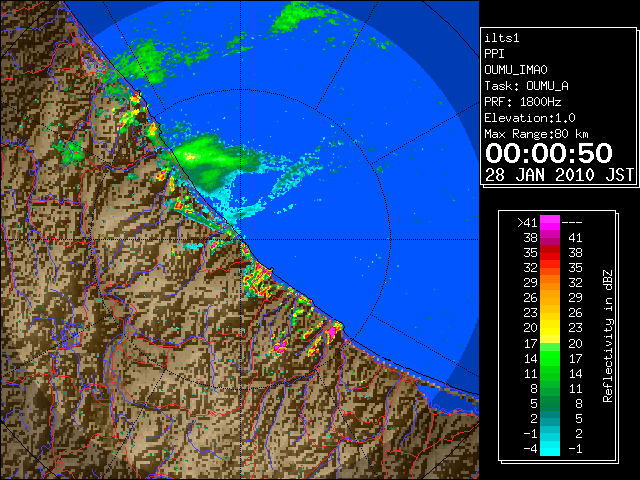Select the 'Elevation:1.0' text
This screenshot has width=640, height=480.
pos(530,118)
